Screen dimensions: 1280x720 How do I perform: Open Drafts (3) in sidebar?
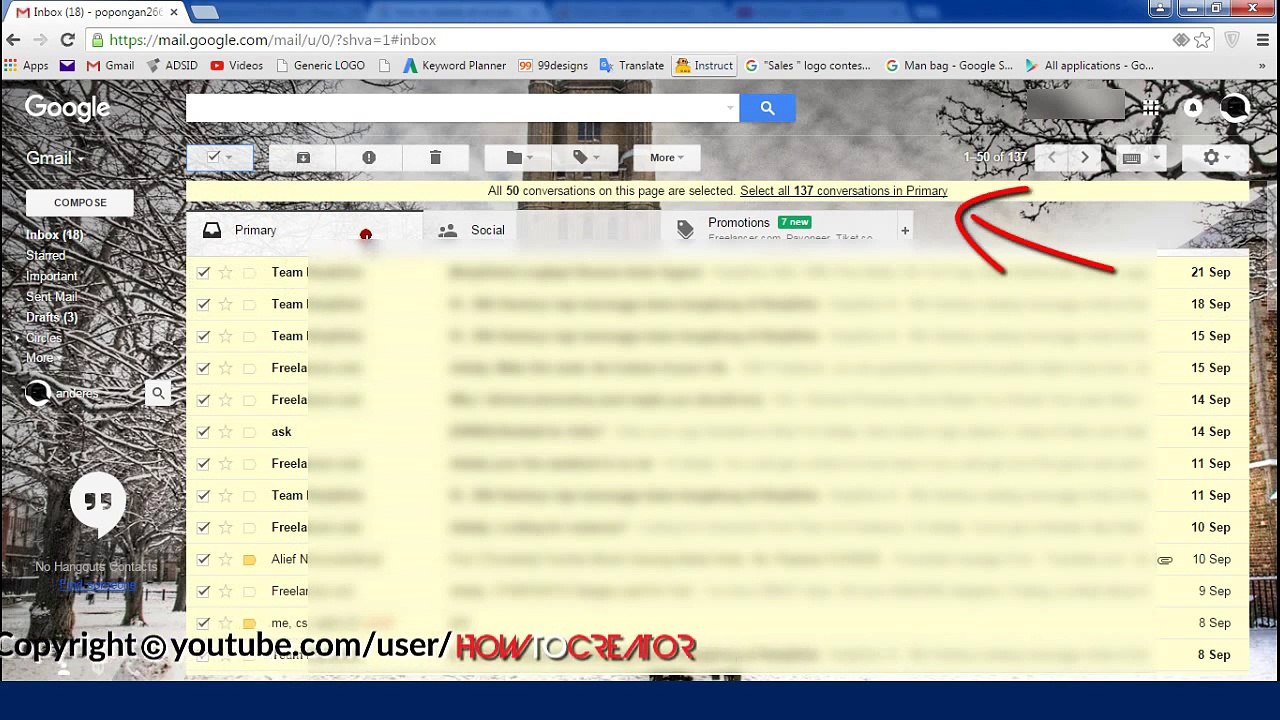pos(51,317)
